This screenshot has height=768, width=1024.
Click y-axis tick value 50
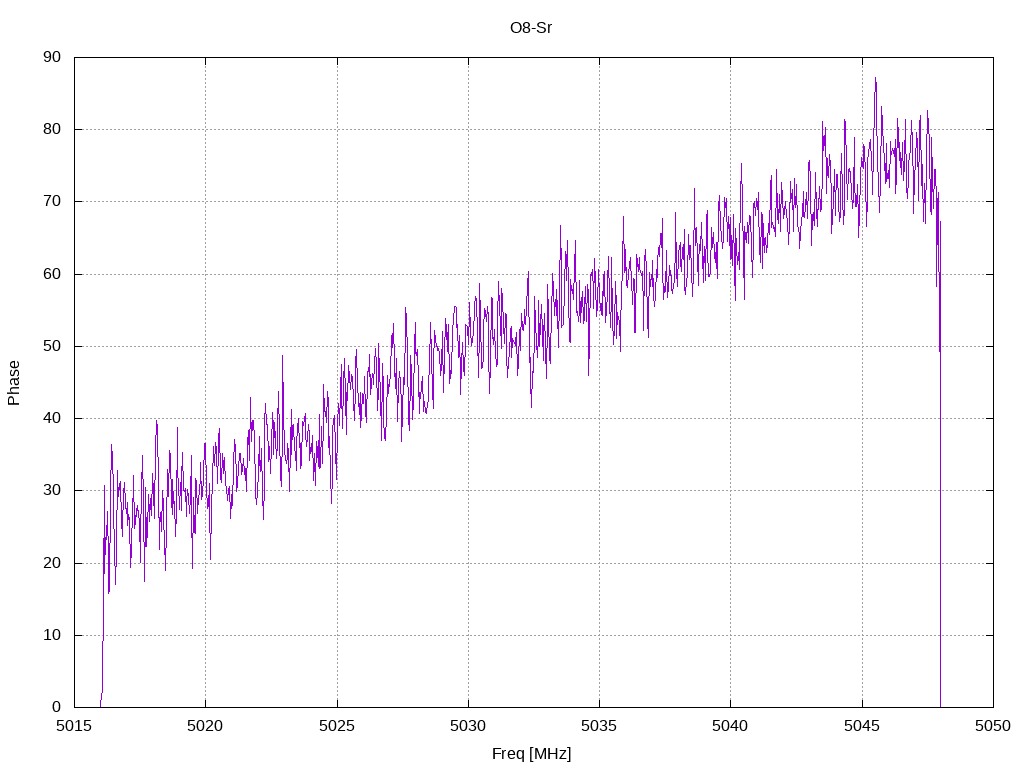[x=52, y=346]
